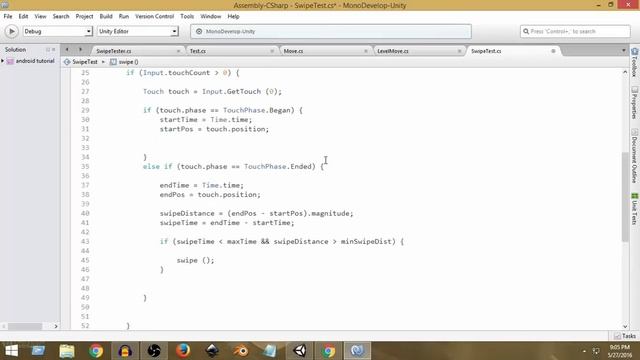Open File Explorer folder in taskbar
Image resolution: width=640 pixels, height=360 pixels.
[x=67, y=351]
